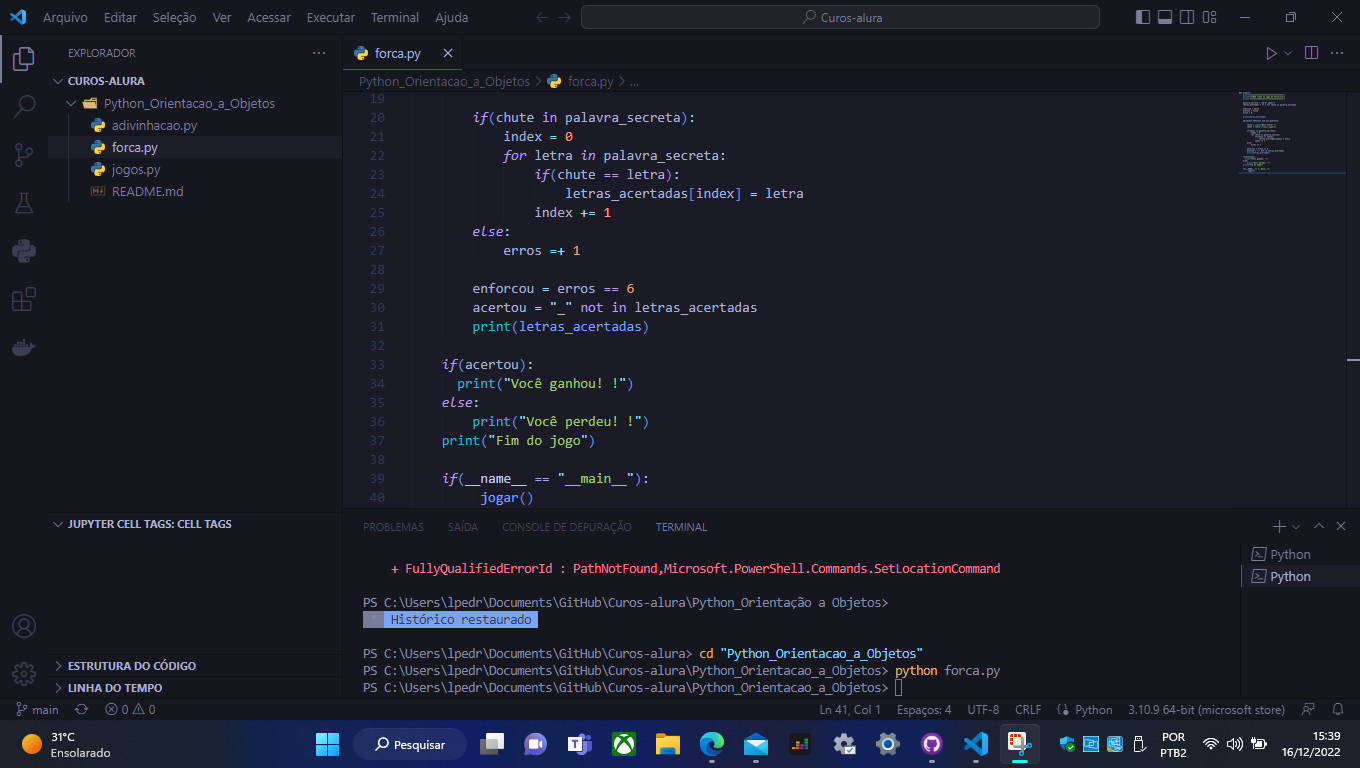
Task: Open README.md in the explorer
Action: [147, 191]
